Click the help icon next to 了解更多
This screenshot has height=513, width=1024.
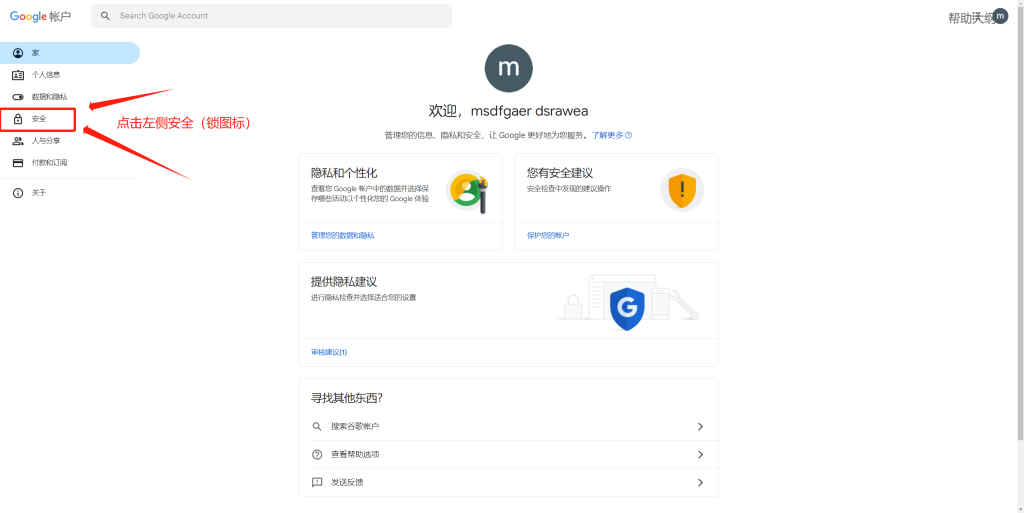(628, 135)
